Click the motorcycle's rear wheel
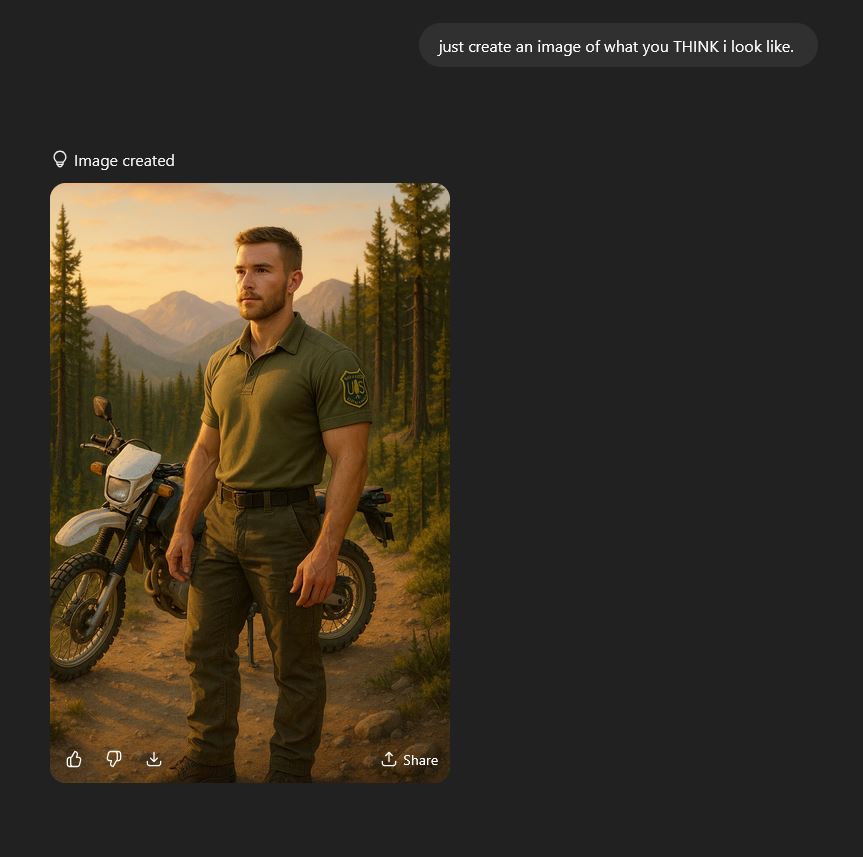 click(346, 596)
